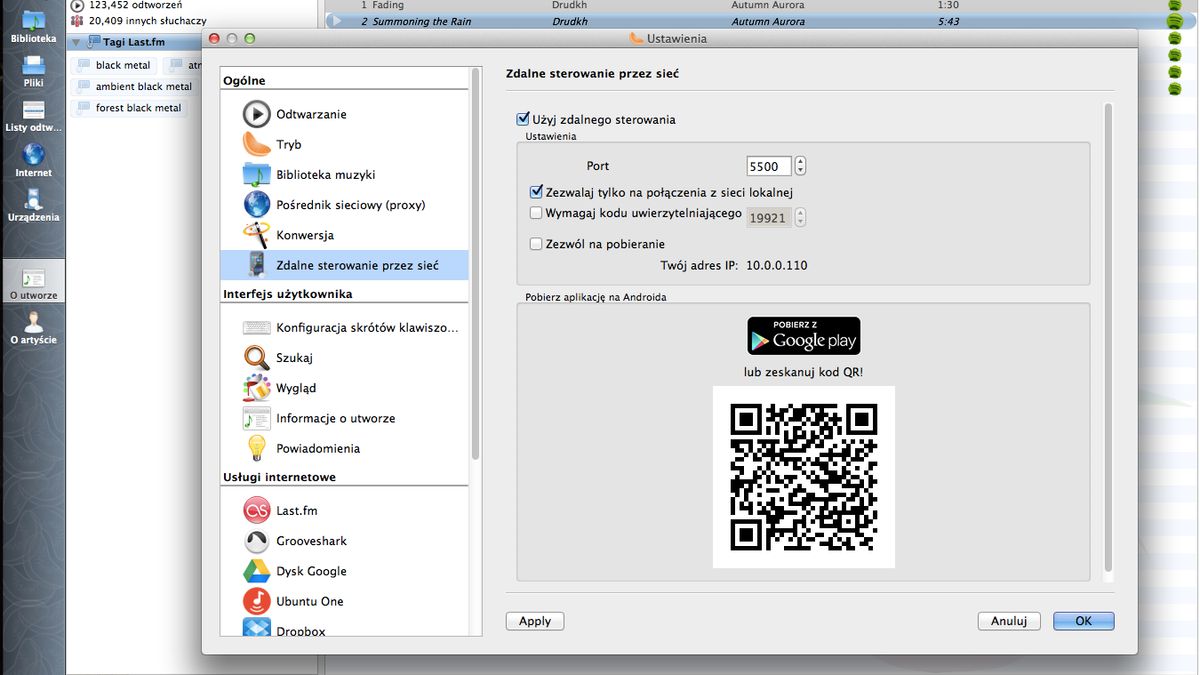Enable Wymagaj kodu uwierzytelniającego checkbox

point(536,213)
